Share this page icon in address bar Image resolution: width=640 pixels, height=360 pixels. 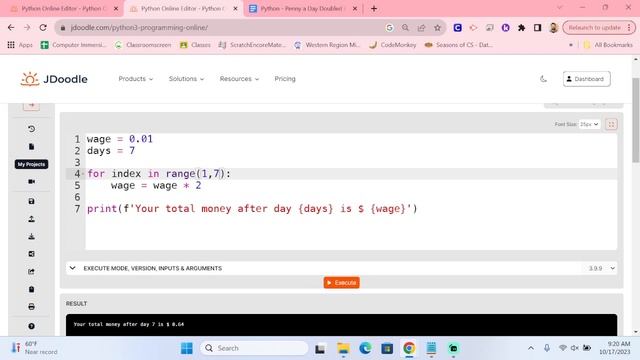421,28
